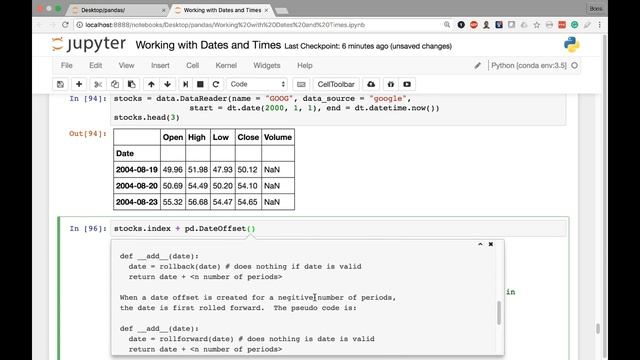Click the Out[94] output prompt
Screen dimensions: 640x360
(x=88, y=133)
